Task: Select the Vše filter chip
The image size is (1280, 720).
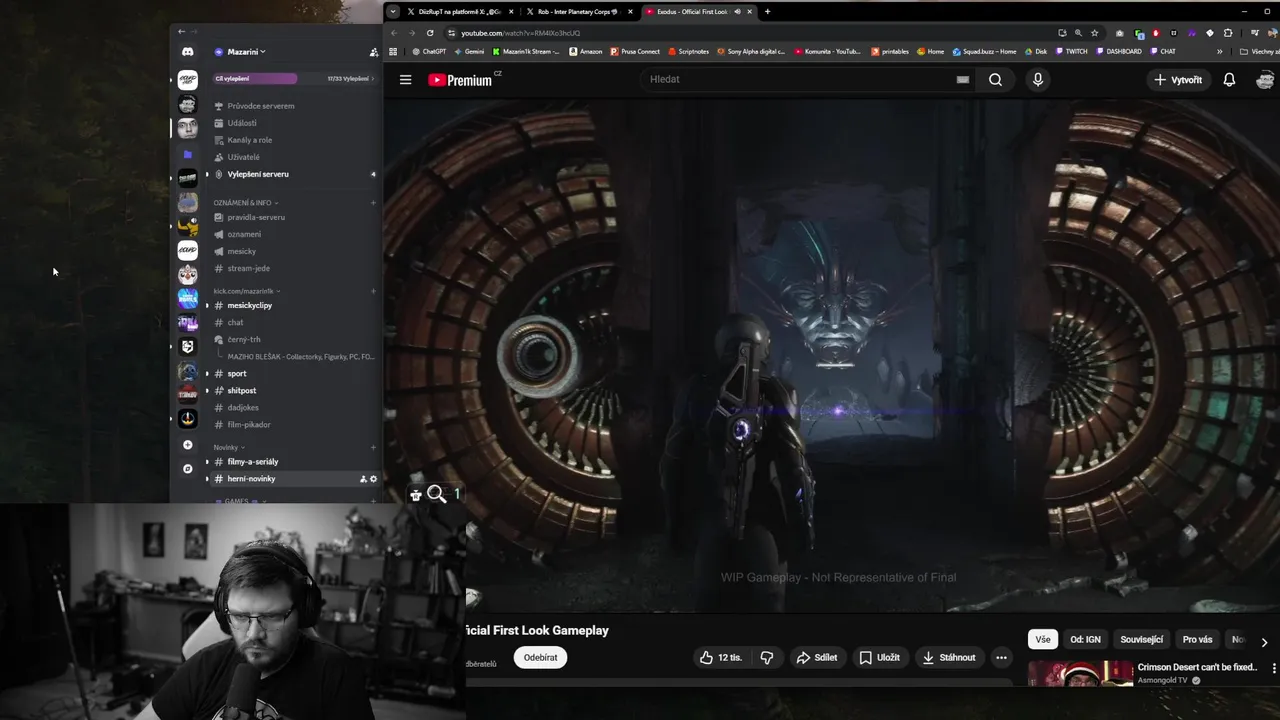Action: click(x=1043, y=640)
